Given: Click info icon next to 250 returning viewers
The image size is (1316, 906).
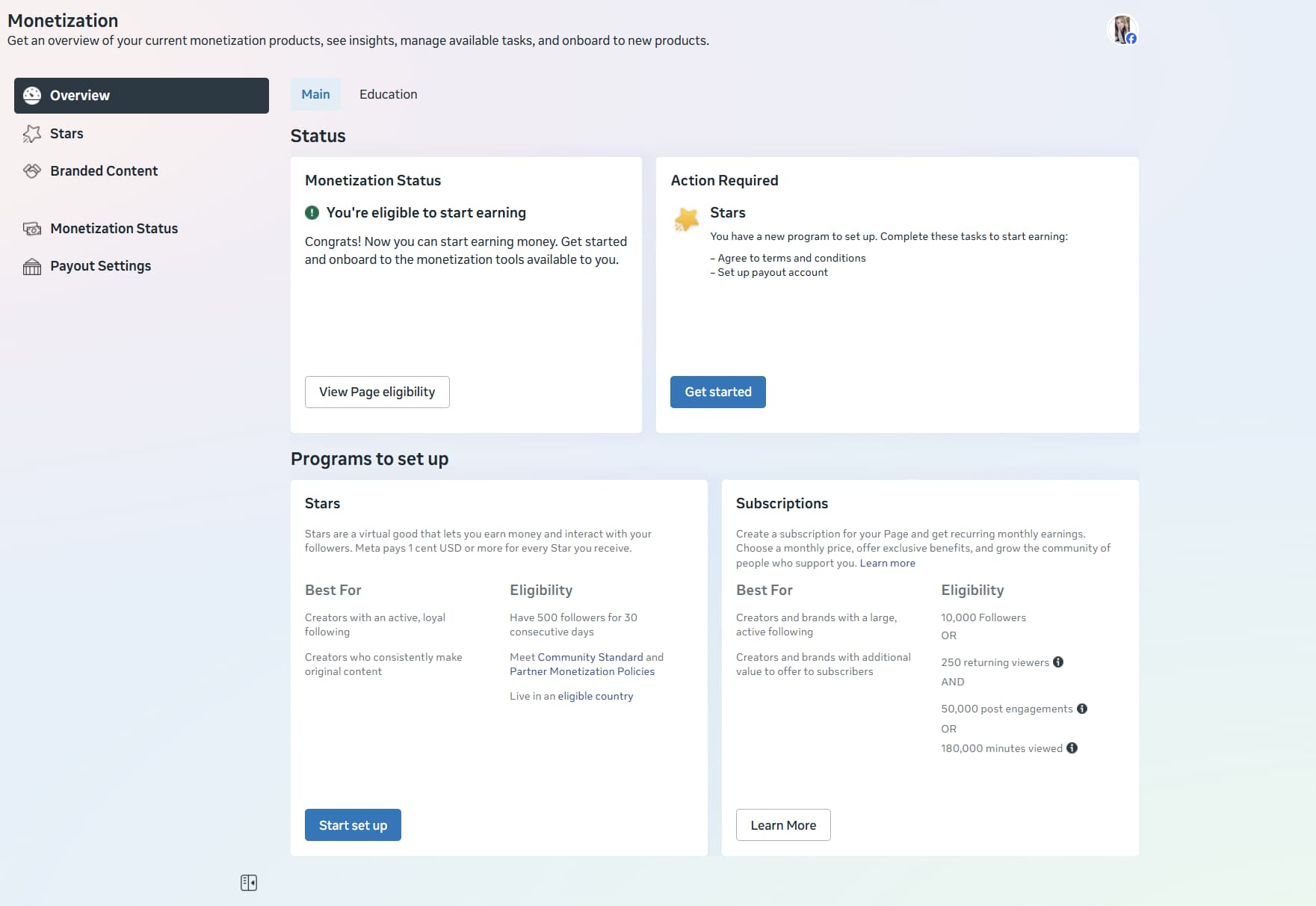Looking at the screenshot, I should click(1058, 662).
